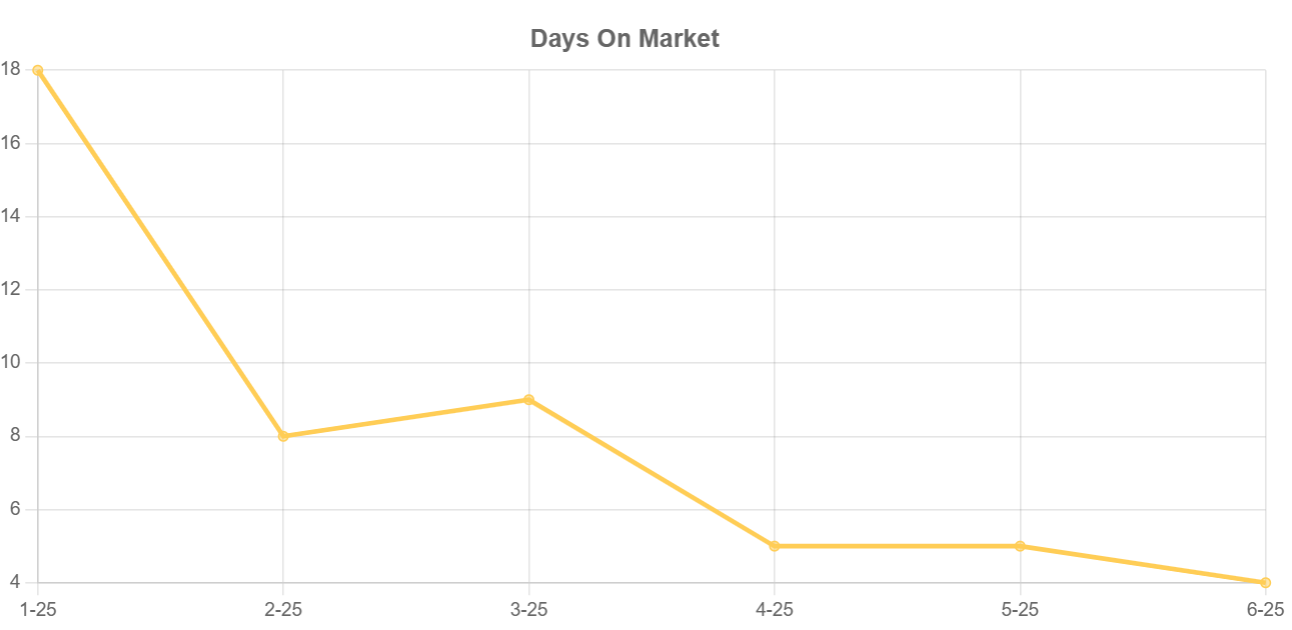The image size is (1292, 630).
Task: Click the 3-25 x-axis label
Action: coord(529,609)
